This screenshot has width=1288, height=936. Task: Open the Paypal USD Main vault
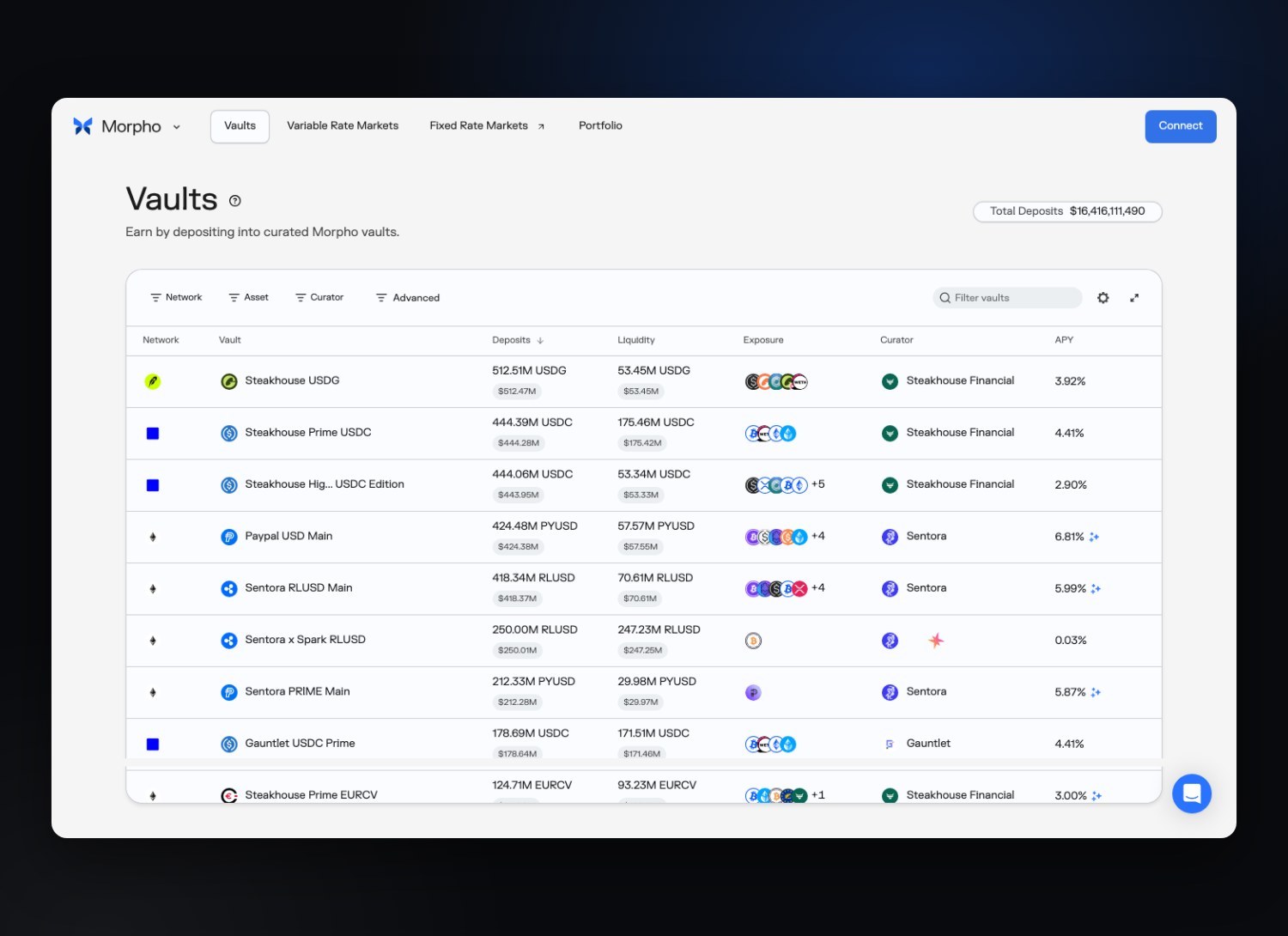pyautogui.click(x=289, y=537)
